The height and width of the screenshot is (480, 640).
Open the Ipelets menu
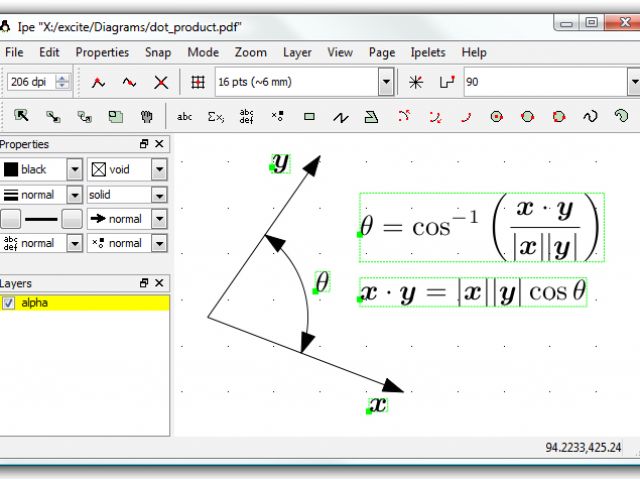[x=430, y=52]
